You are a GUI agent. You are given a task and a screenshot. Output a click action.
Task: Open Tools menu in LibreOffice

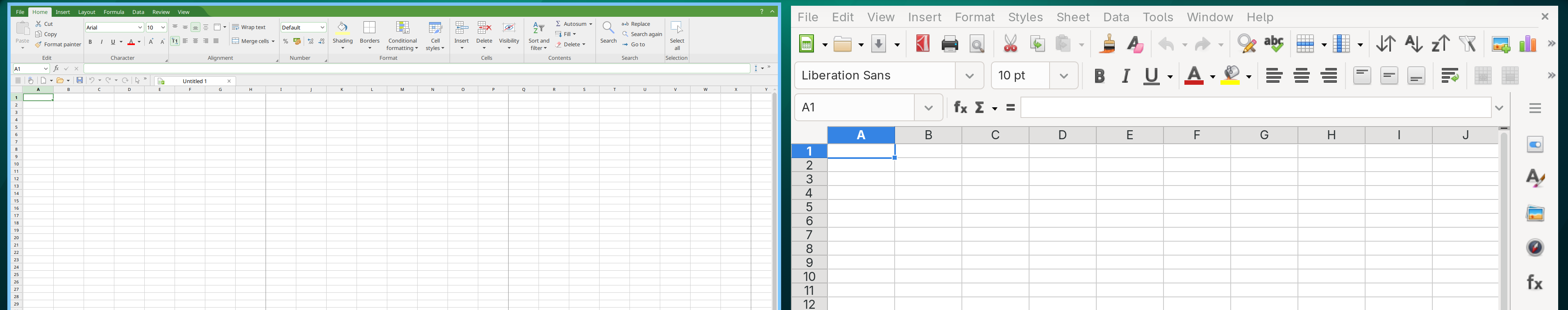coord(1158,17)
